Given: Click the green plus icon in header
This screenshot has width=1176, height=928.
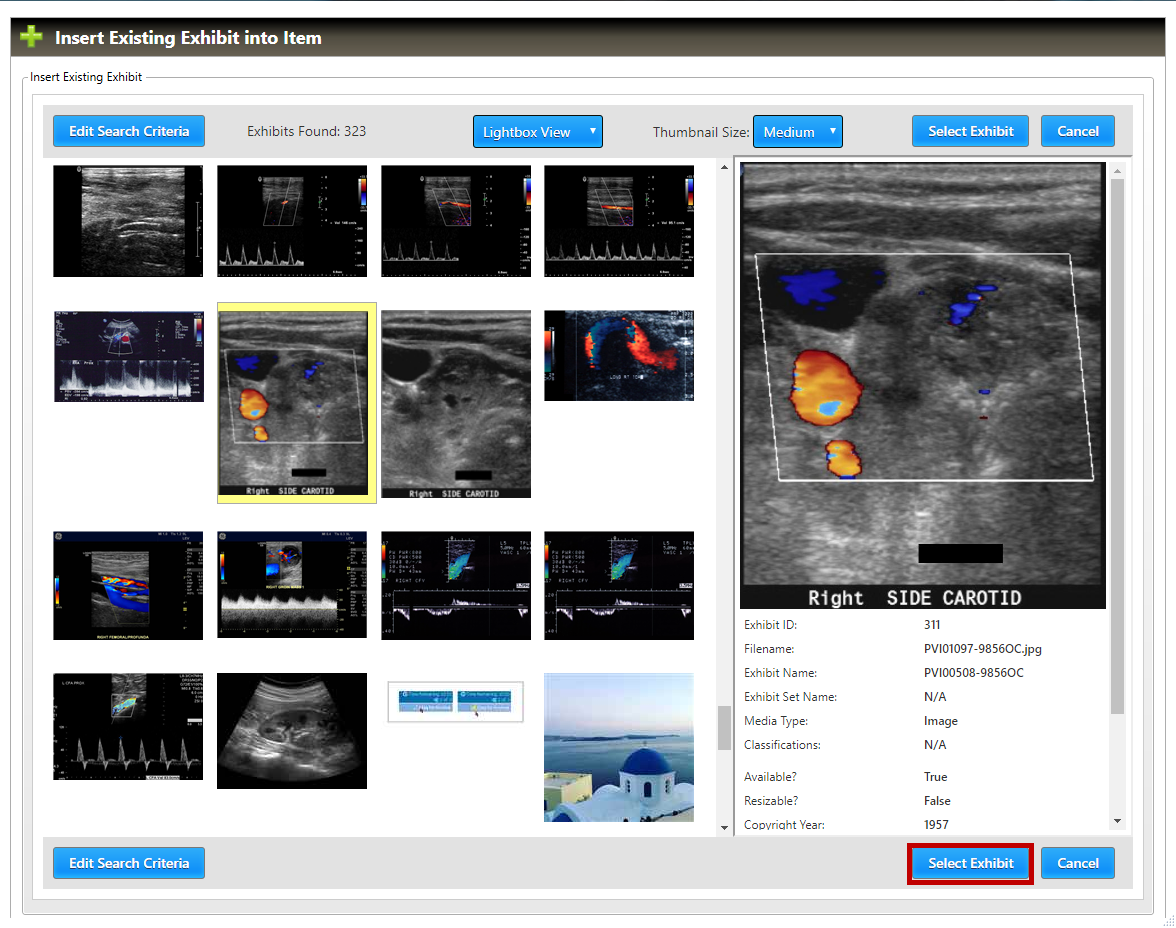Looking at the screenshot, I should [31, 38].
